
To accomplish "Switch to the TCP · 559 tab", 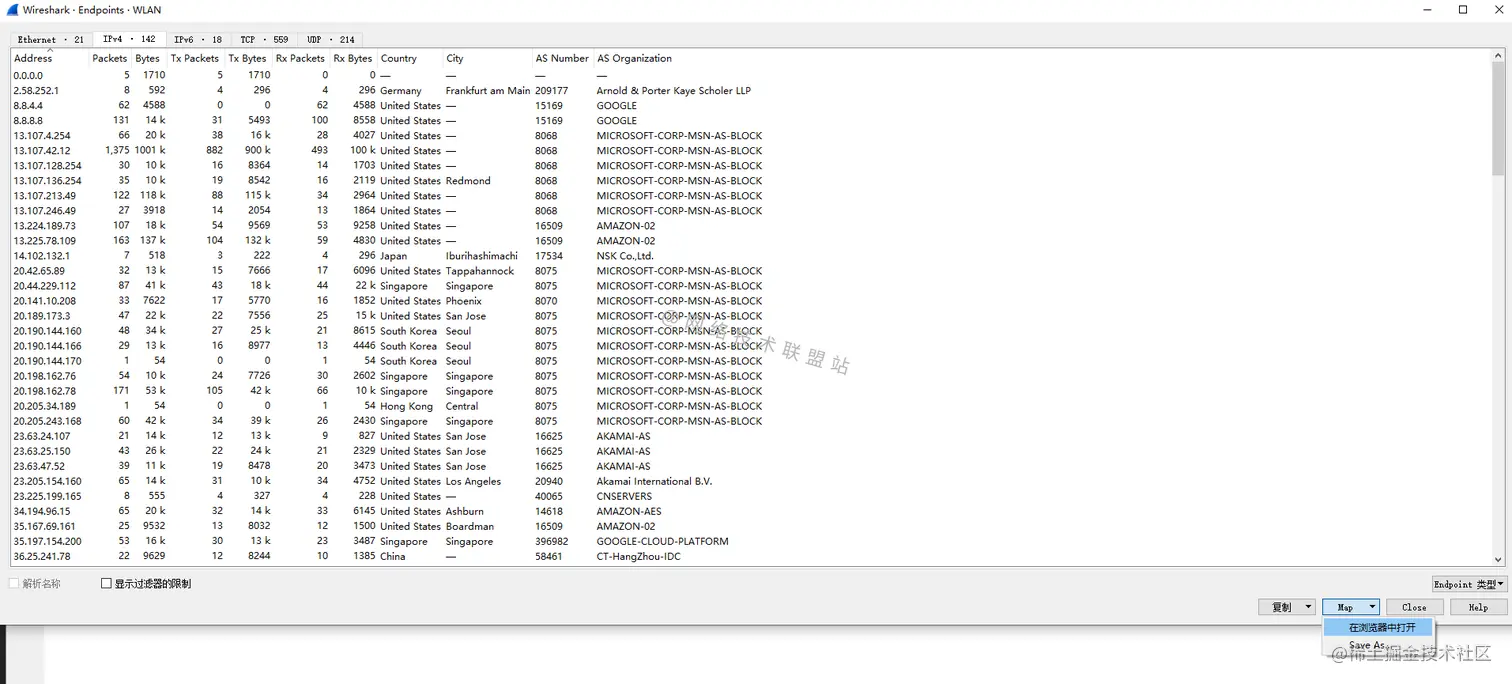I will (x=264, y=40).
